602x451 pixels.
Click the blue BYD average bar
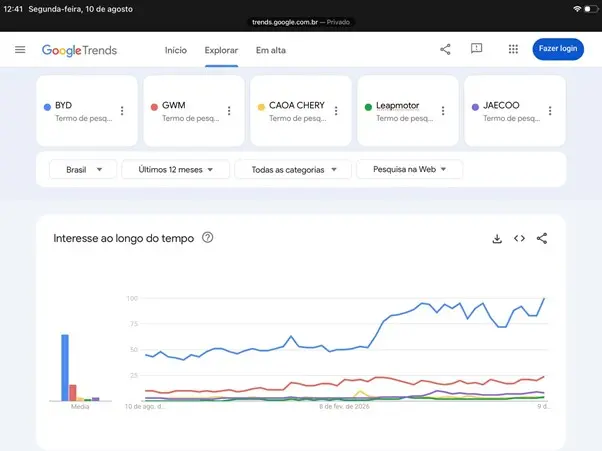(x=65, y=368)
